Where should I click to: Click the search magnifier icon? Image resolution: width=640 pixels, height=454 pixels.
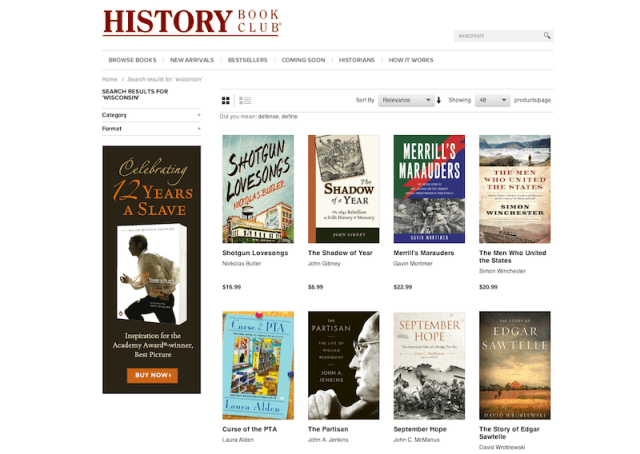(547, 36)
